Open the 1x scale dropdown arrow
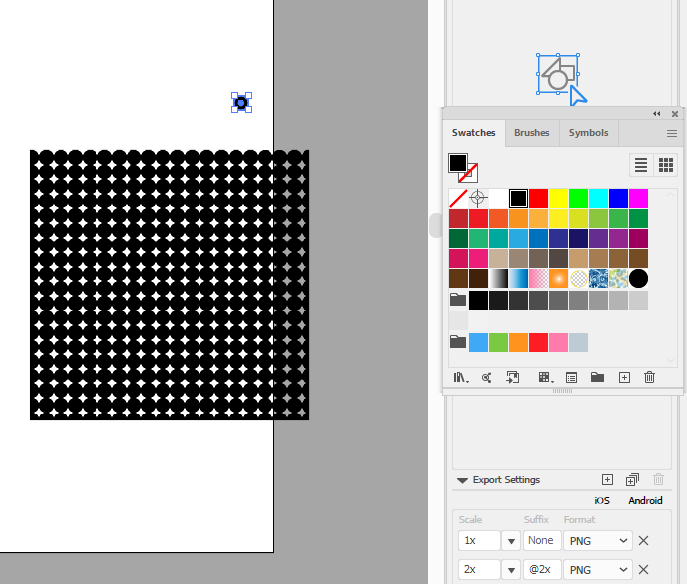 (511, 541)
